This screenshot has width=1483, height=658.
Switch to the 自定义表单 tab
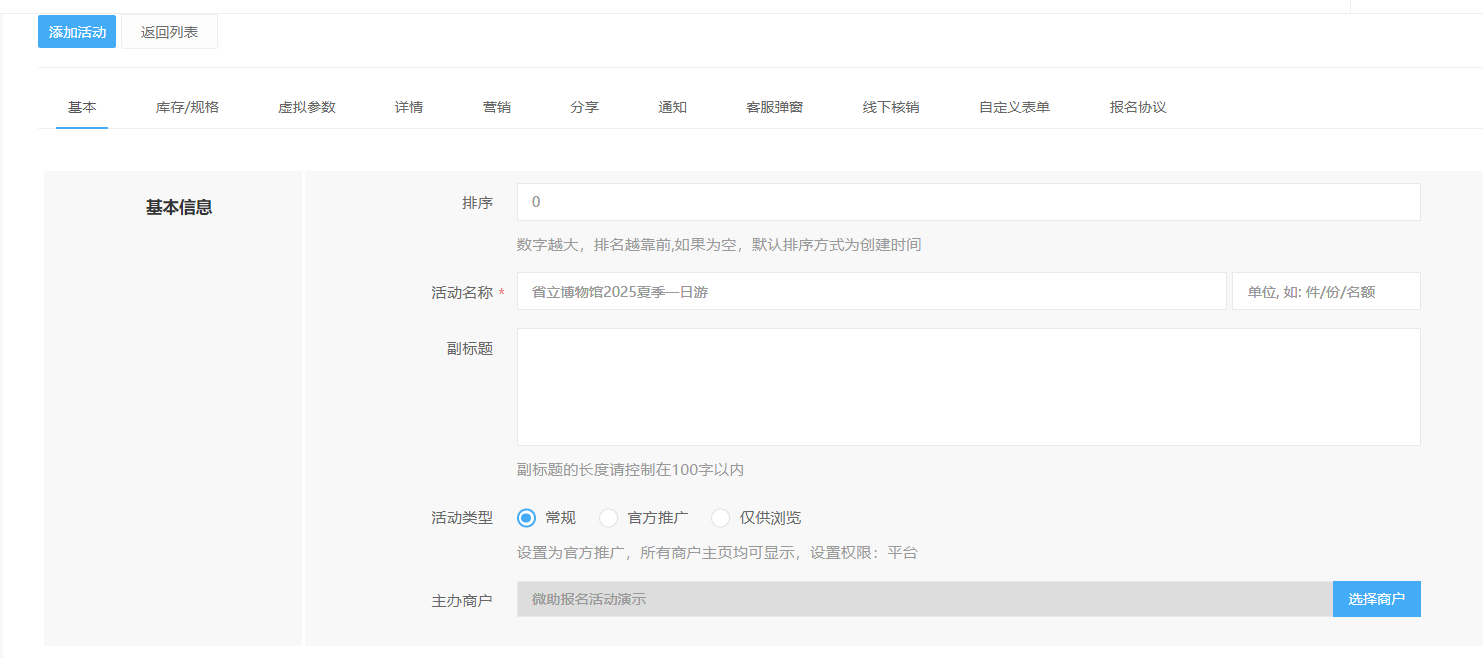click(x=1013, y=107)
